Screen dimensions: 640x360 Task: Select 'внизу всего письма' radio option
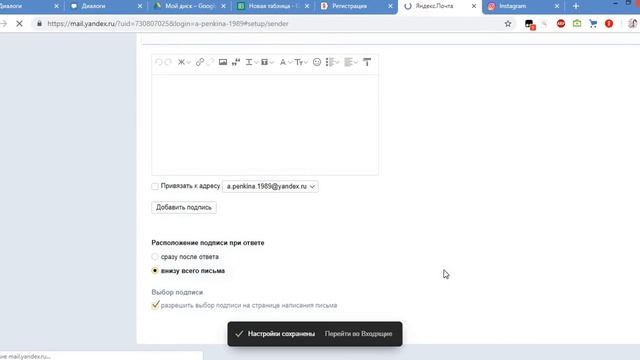tap(155, 271)
